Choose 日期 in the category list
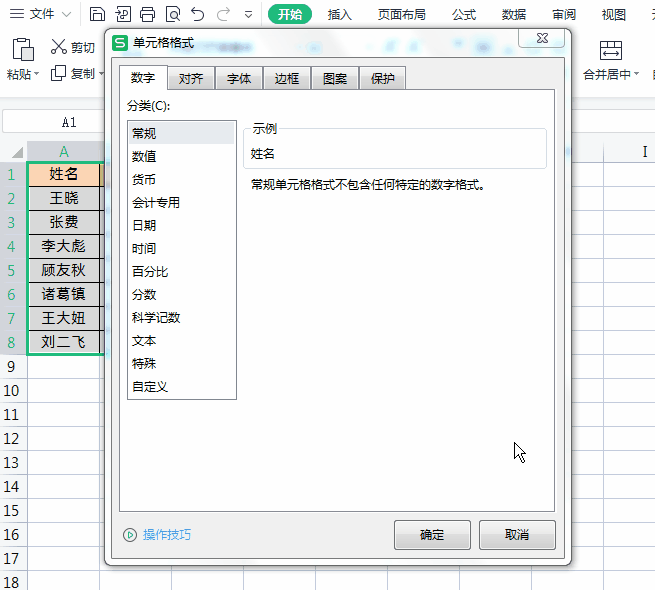The height and width of the screenshot is (590, 655). click(x=181, y=225)
